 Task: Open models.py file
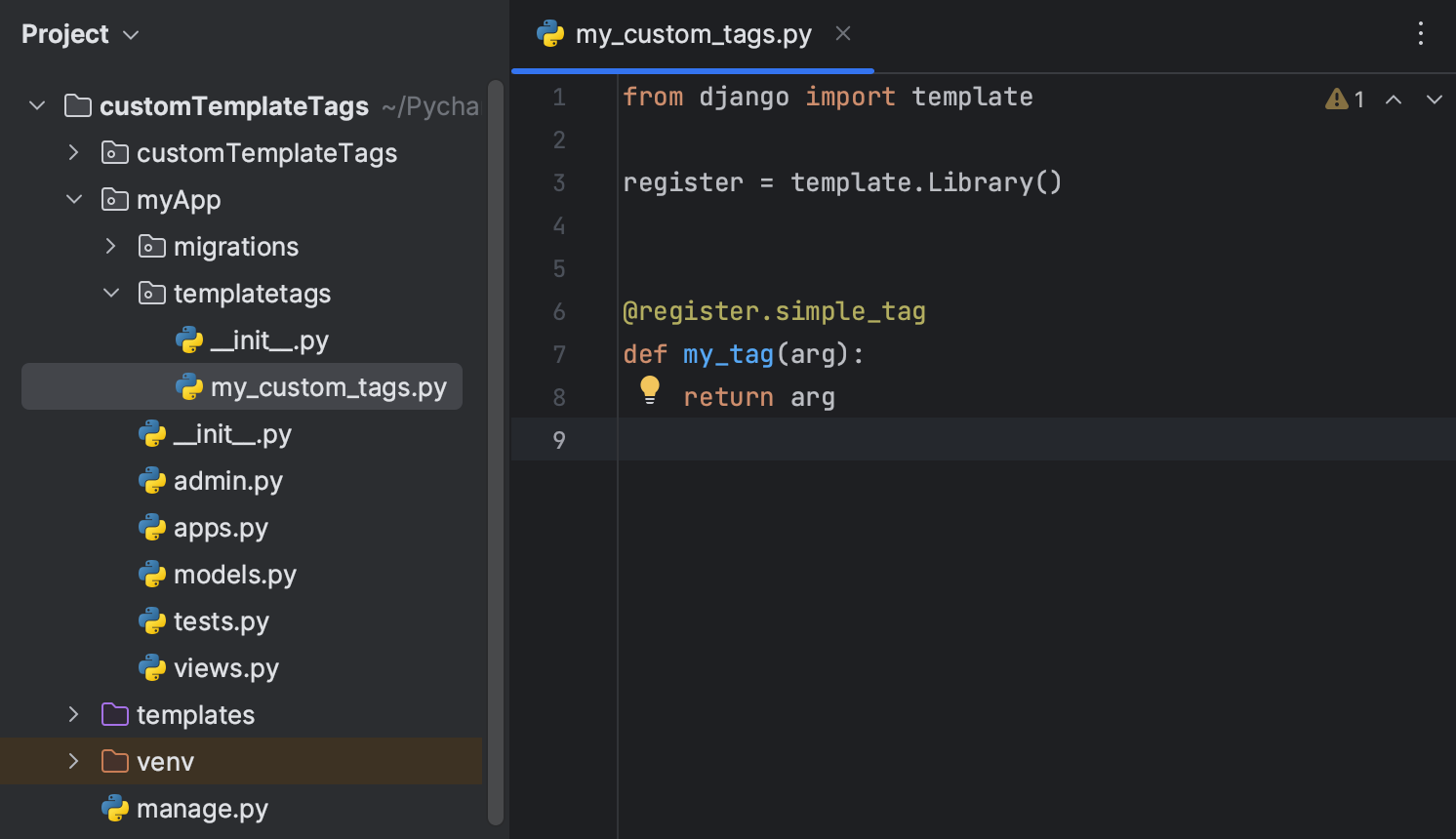pyautogui.click(x=234, y=574)
